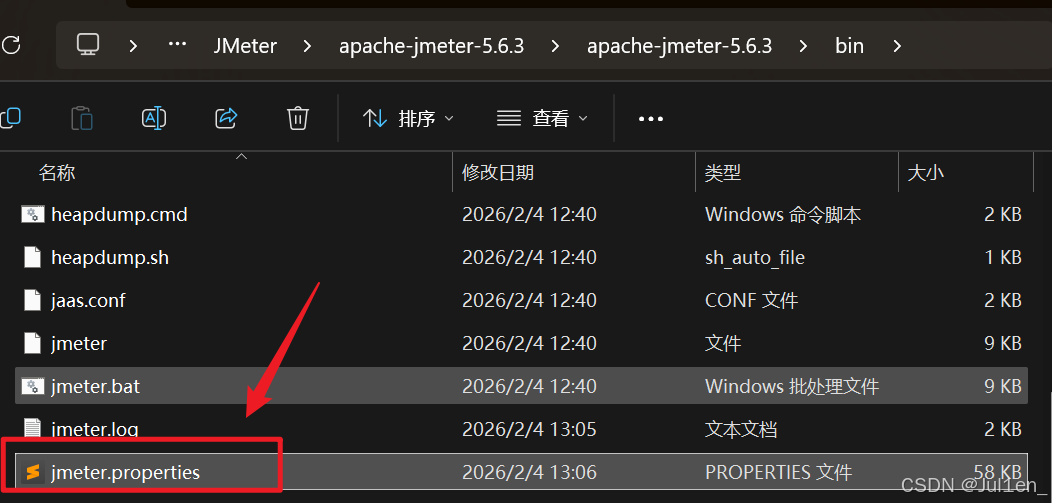Expand the chevron after the JMeter breadcrumb

(x=307, y=46)
